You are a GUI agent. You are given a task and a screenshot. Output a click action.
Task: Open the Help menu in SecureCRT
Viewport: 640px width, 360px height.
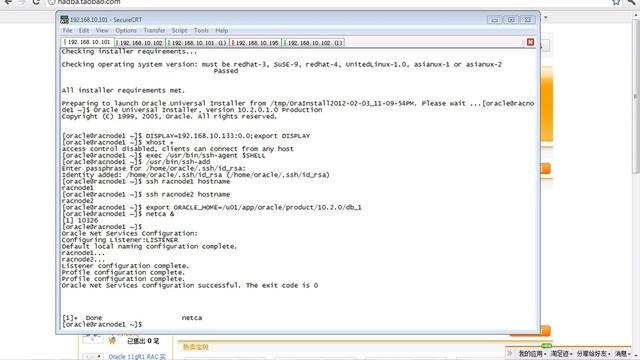point(222,31)
